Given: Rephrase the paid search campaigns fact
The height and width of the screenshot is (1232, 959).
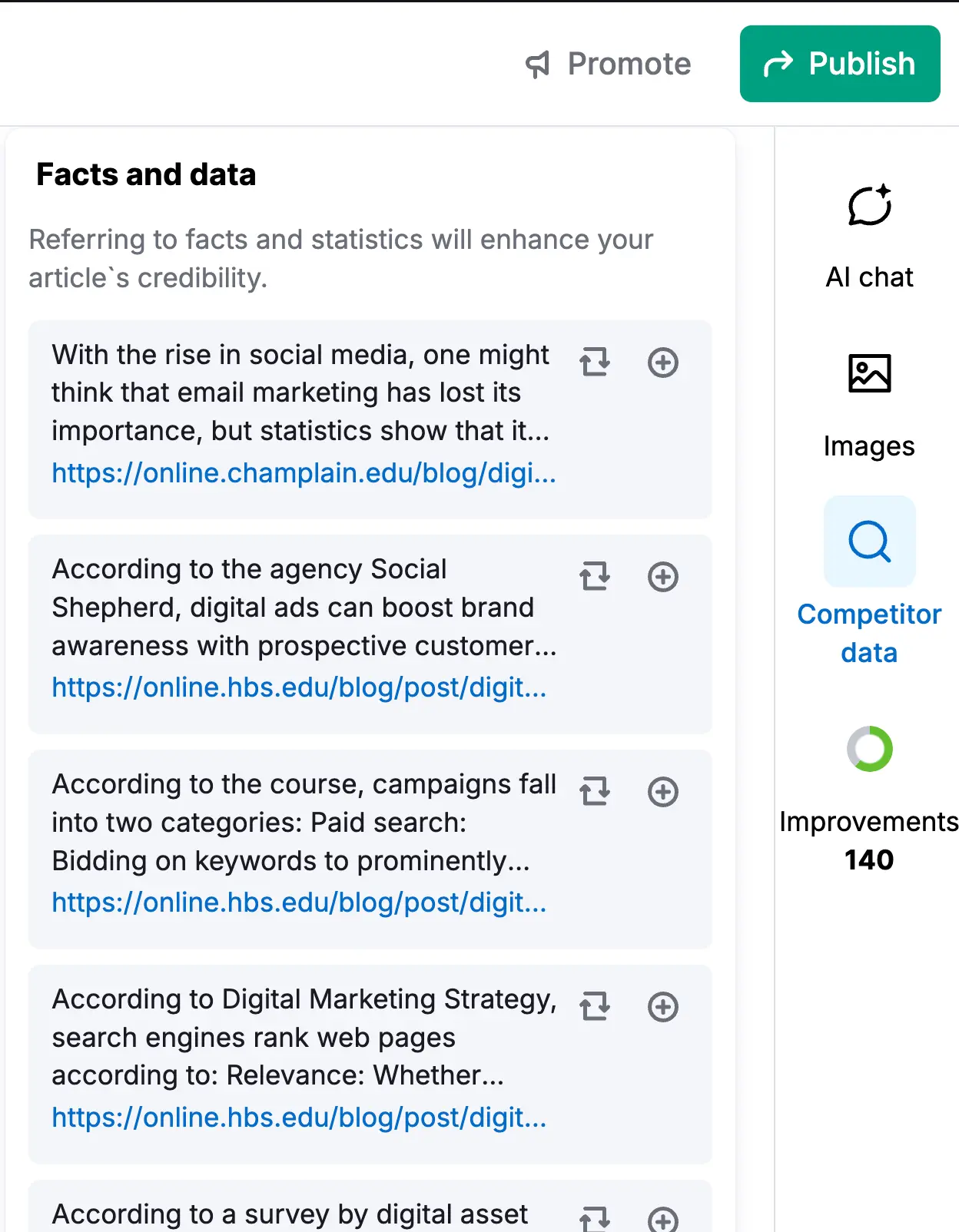Looking at the screenshot, I should [x=595, y=791].
